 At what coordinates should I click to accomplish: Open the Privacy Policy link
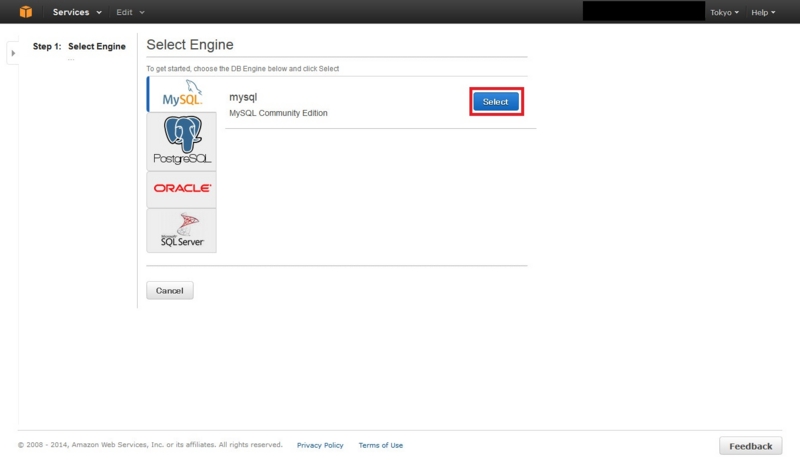pyautogui.click(x=320, y=445)
